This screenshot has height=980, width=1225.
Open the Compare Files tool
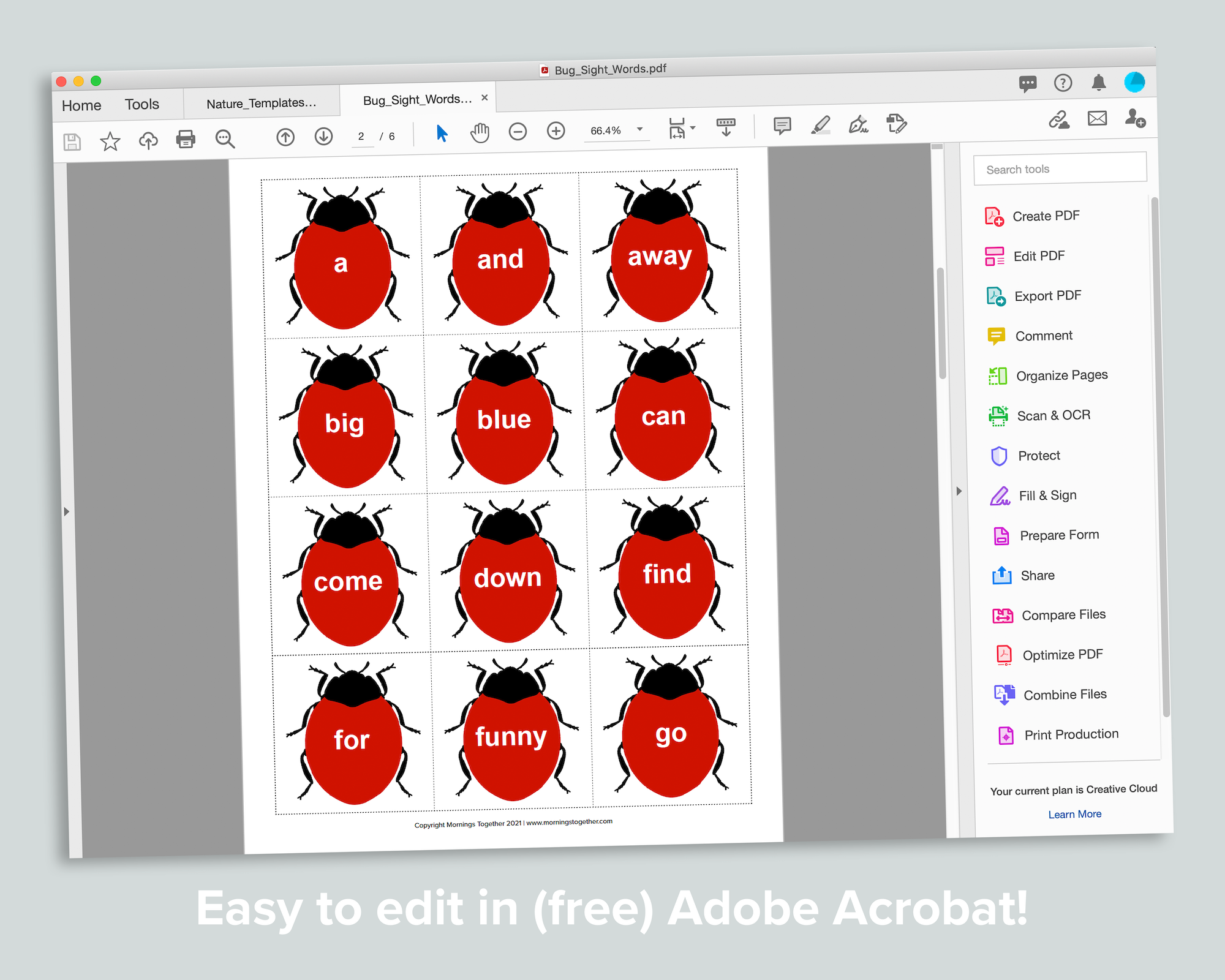coord(1049,615)
